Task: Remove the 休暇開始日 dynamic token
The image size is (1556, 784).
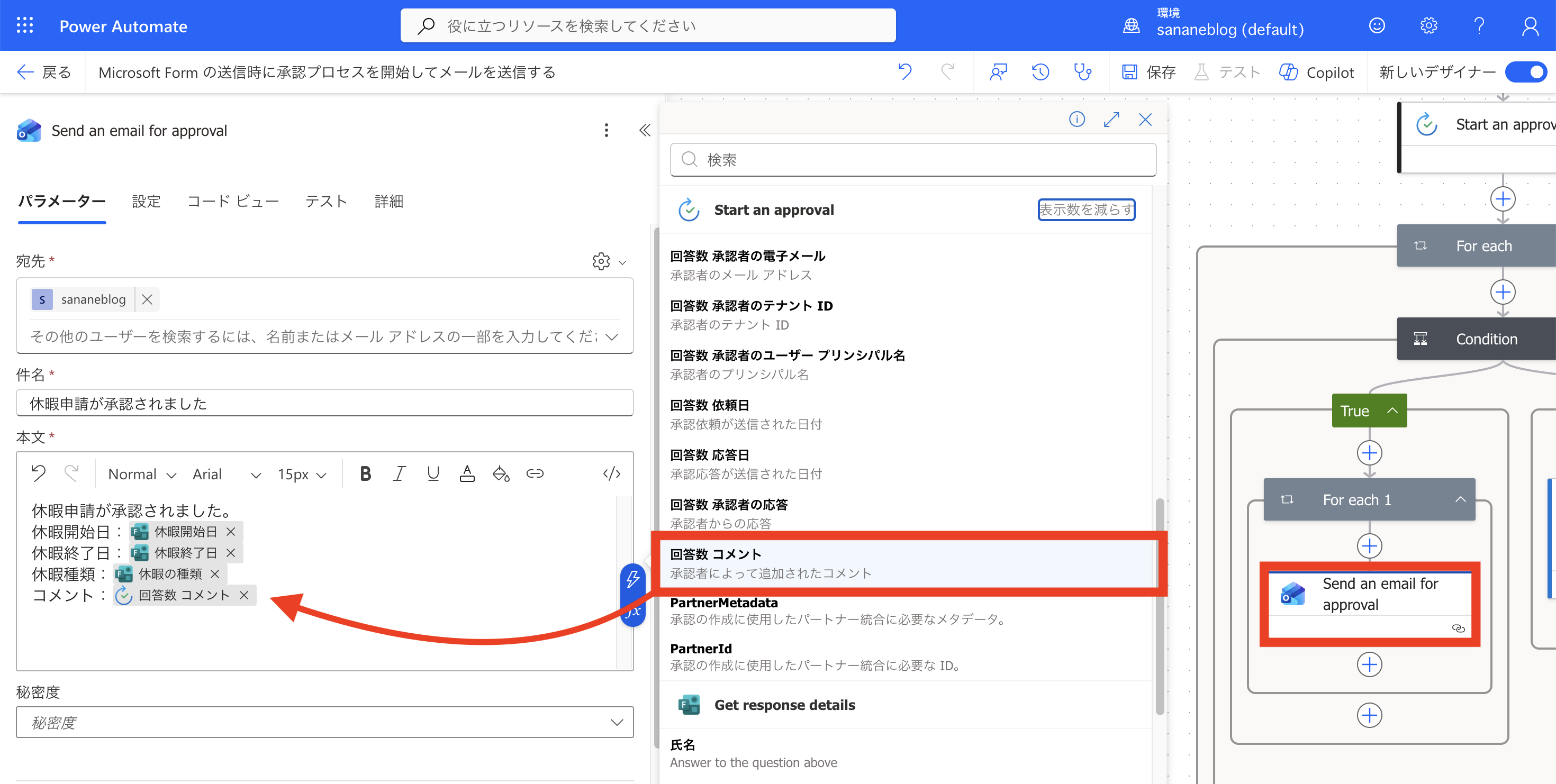Action: click(231, 532)
